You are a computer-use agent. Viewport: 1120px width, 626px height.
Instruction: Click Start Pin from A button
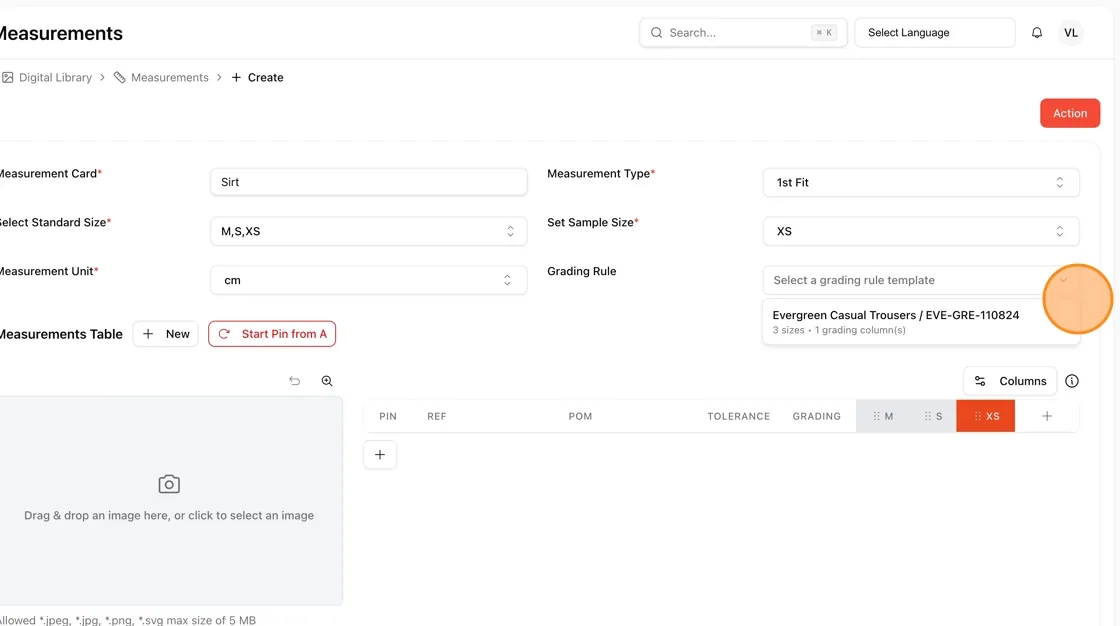[x=272, y=334]
